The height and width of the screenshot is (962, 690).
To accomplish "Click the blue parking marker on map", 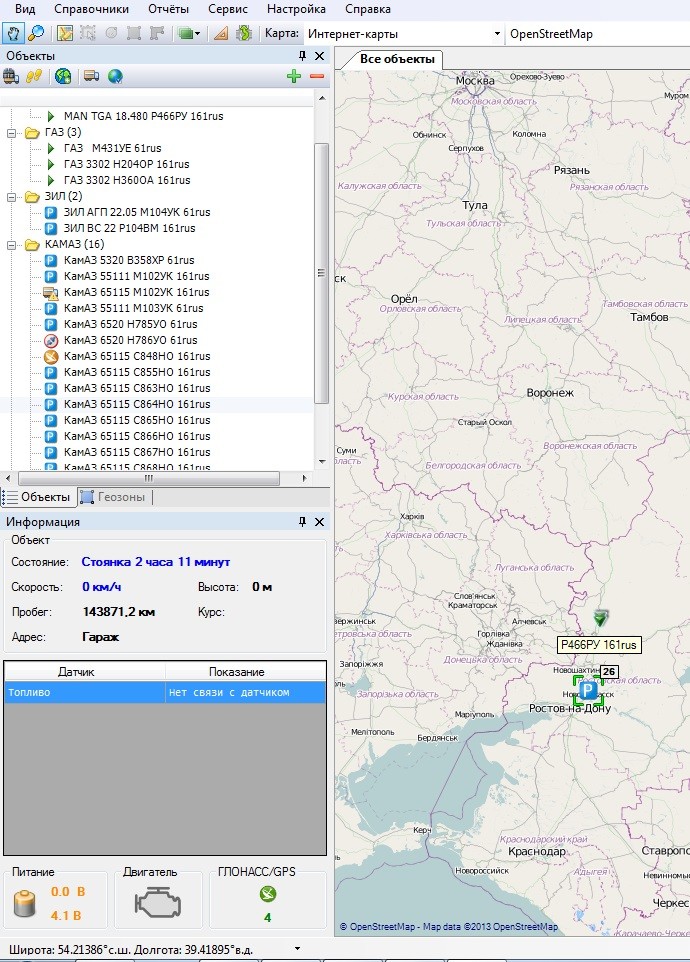I will point(588,690).
